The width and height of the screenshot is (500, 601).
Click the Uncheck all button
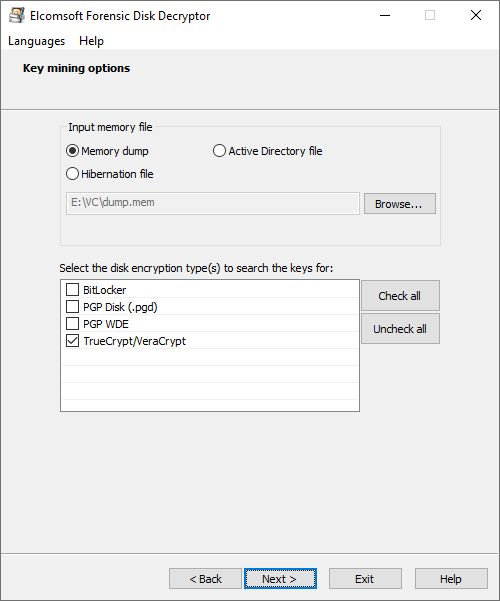coord(400,329)
